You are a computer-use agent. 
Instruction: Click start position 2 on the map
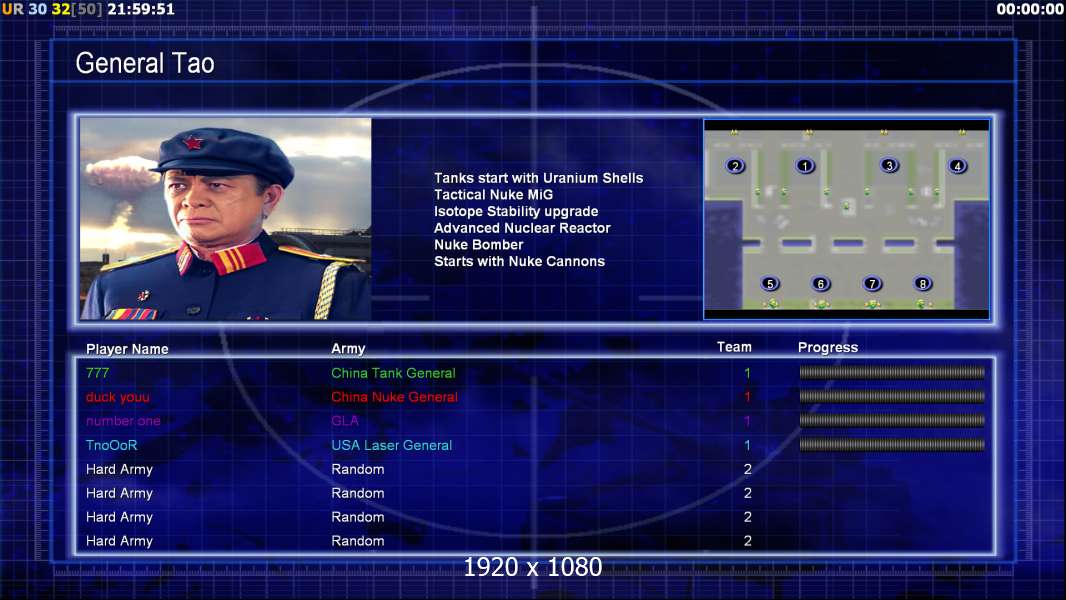[735, 166]
